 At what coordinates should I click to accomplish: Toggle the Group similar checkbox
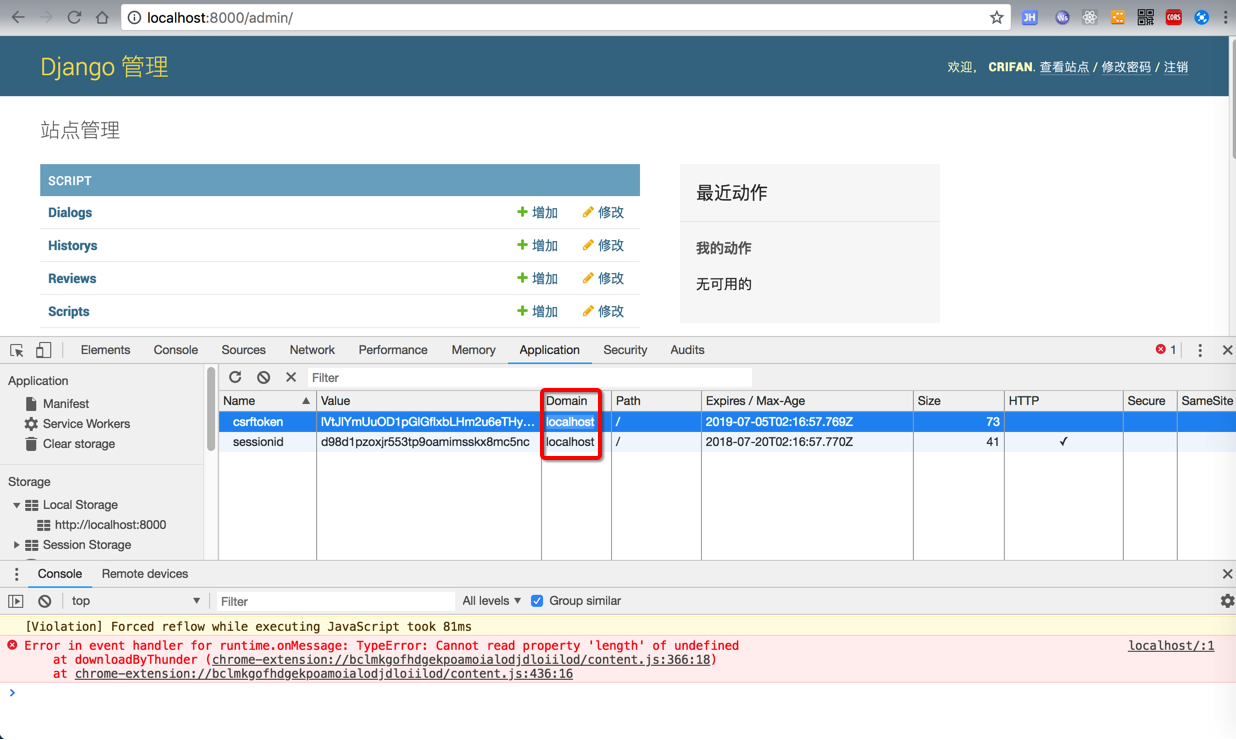[x=537, y=601]
